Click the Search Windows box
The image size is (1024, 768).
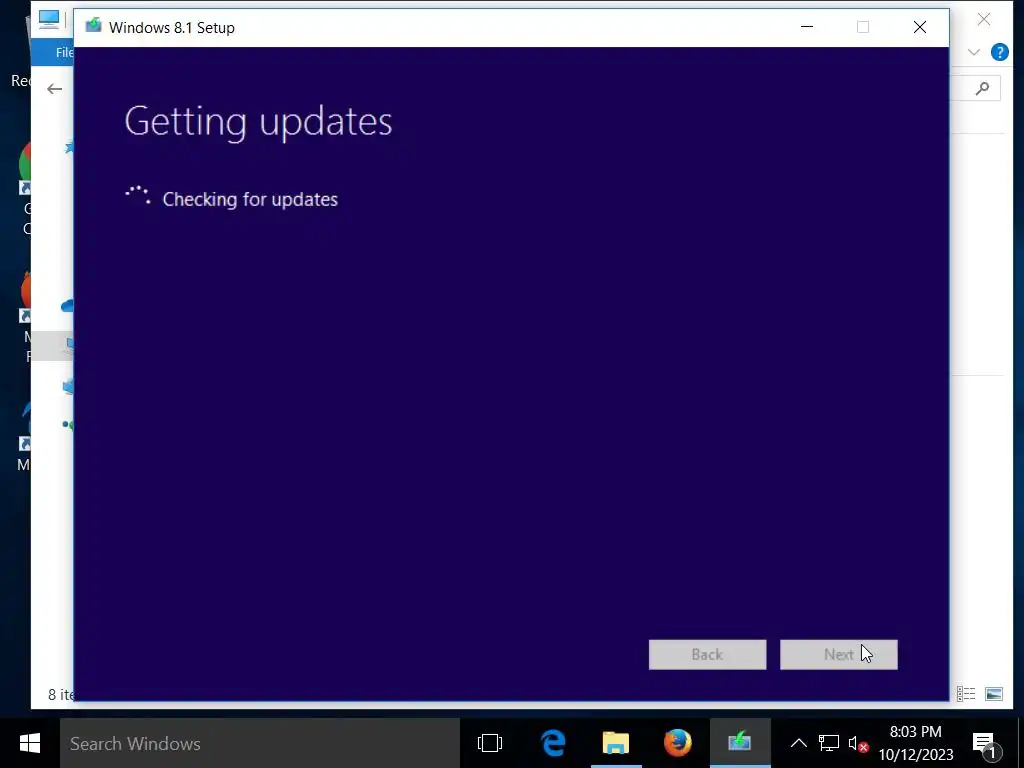point(260,743)
